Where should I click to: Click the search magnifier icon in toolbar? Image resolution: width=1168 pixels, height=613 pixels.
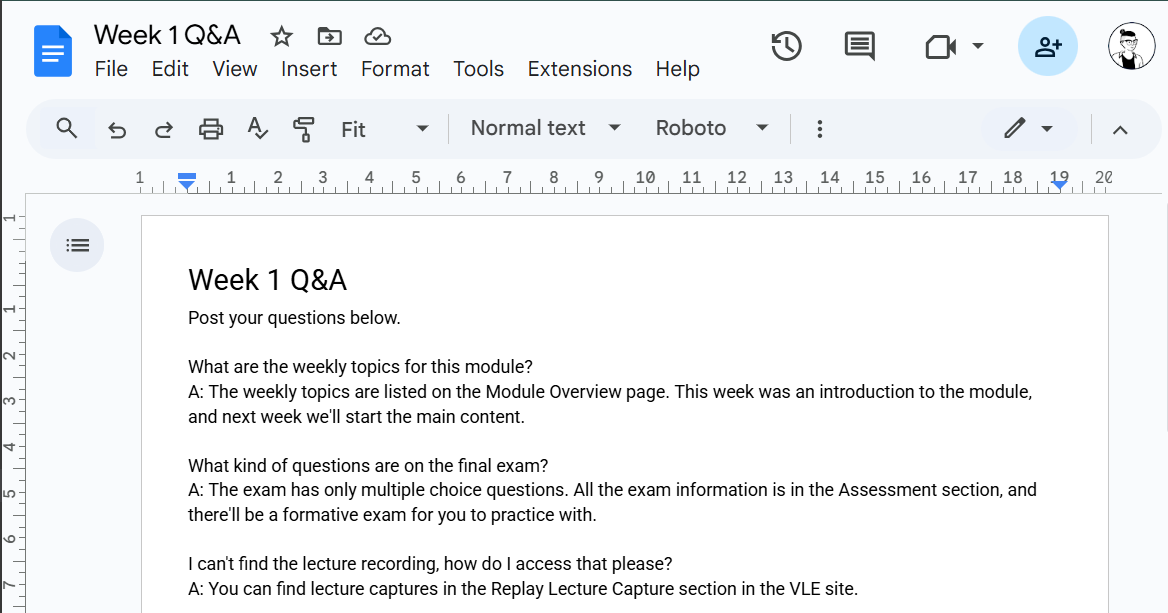point(67,128)
